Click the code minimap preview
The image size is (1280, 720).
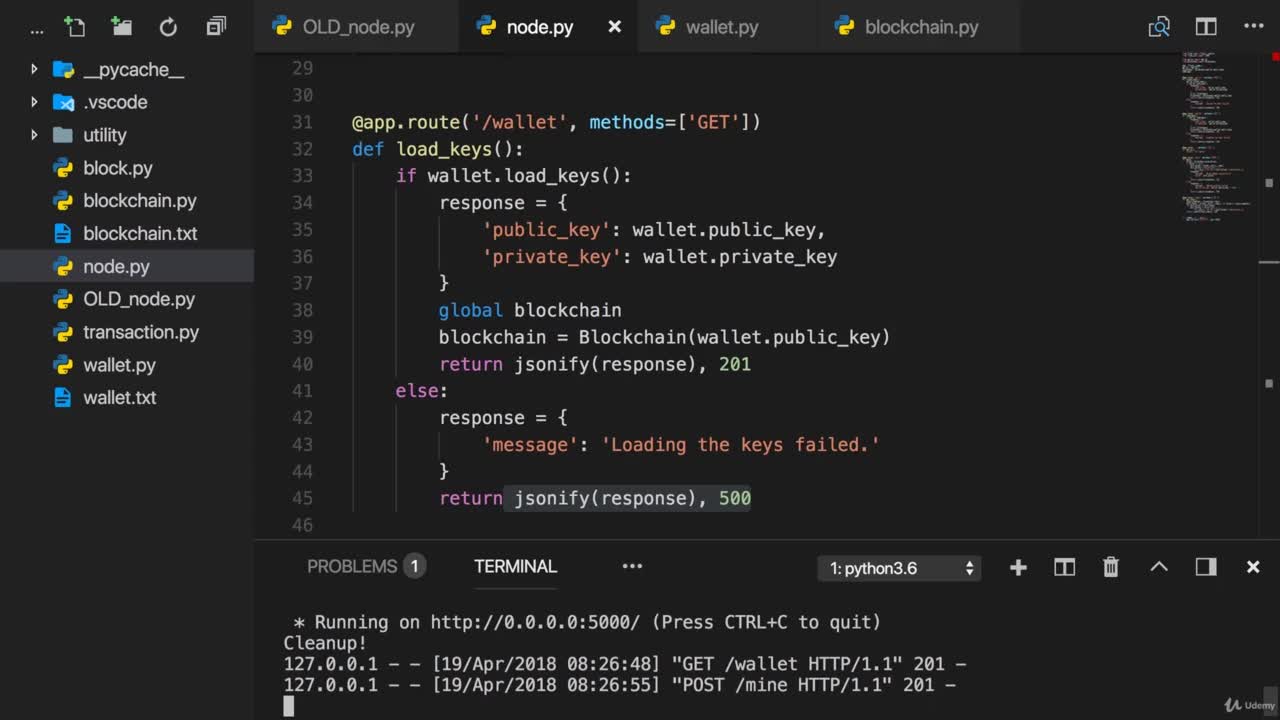[x=1217, y=135]
